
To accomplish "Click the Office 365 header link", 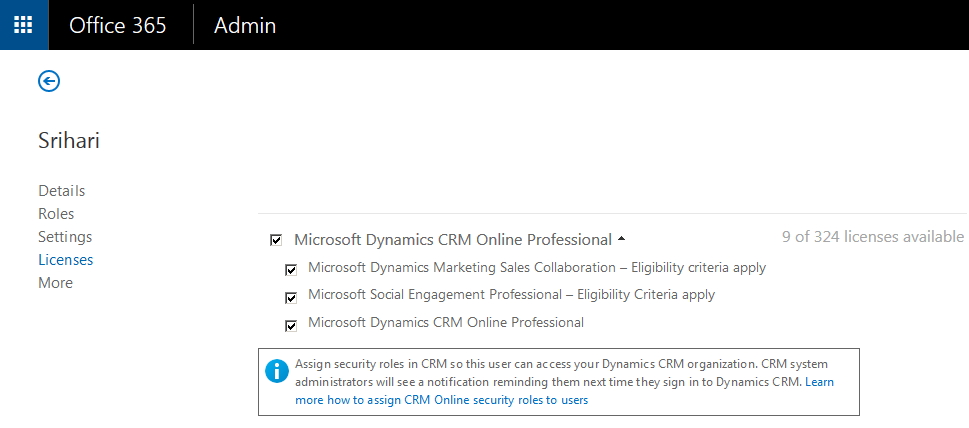I will coord(118,25).
